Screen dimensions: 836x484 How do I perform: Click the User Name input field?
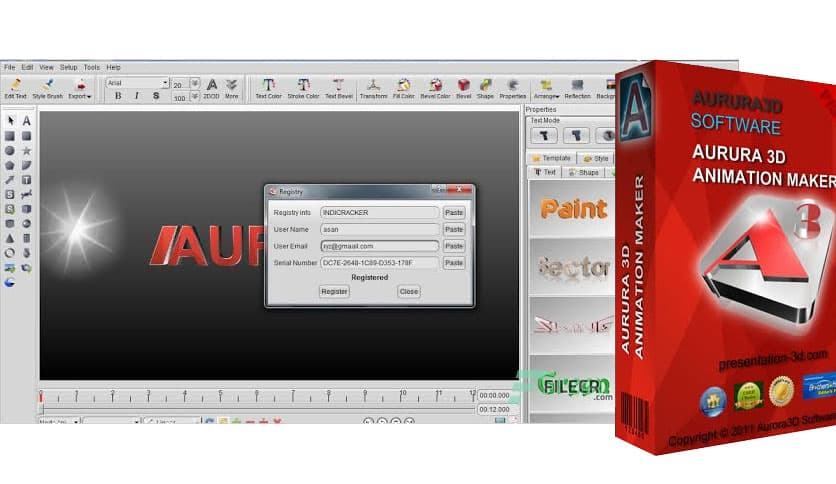pyautogui.click(x=380, y=229)
